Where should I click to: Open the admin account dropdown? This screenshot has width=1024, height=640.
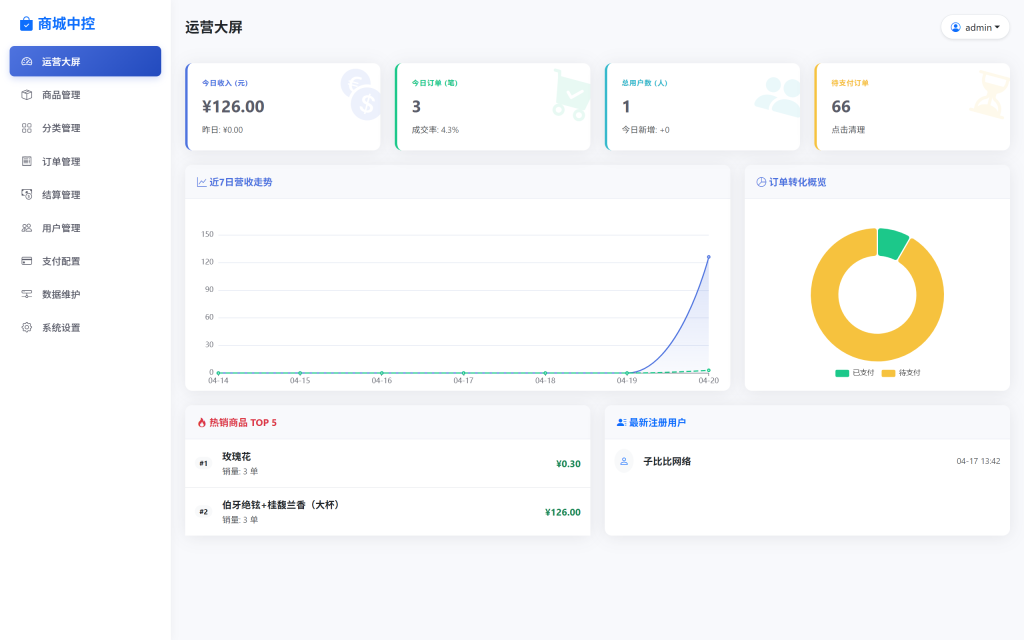point(975,27)
